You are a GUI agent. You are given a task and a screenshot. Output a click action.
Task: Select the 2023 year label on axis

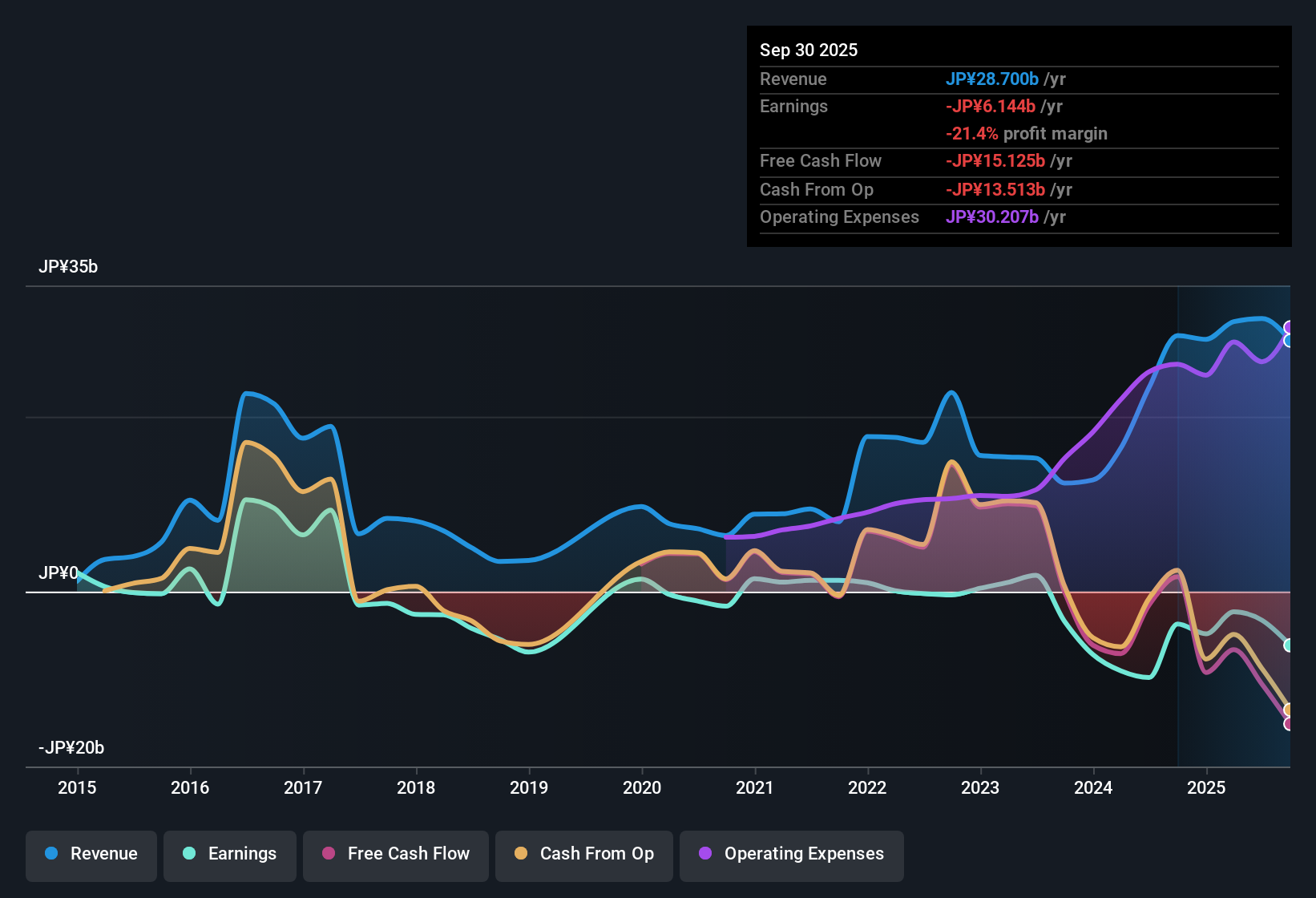tap(980, 788)
